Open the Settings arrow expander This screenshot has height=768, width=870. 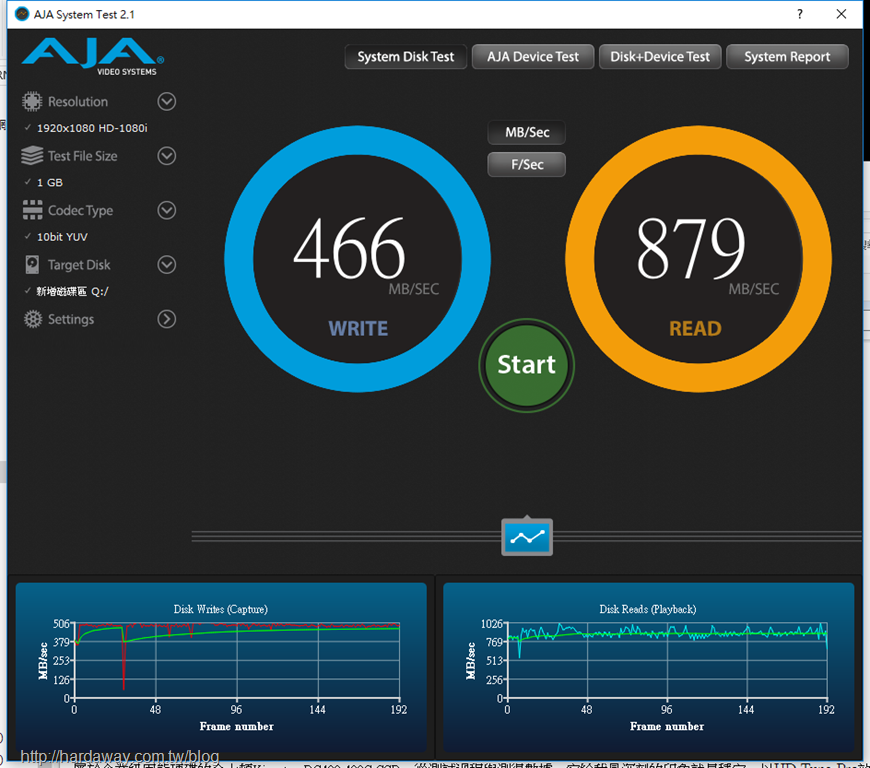tap(166, 319)
